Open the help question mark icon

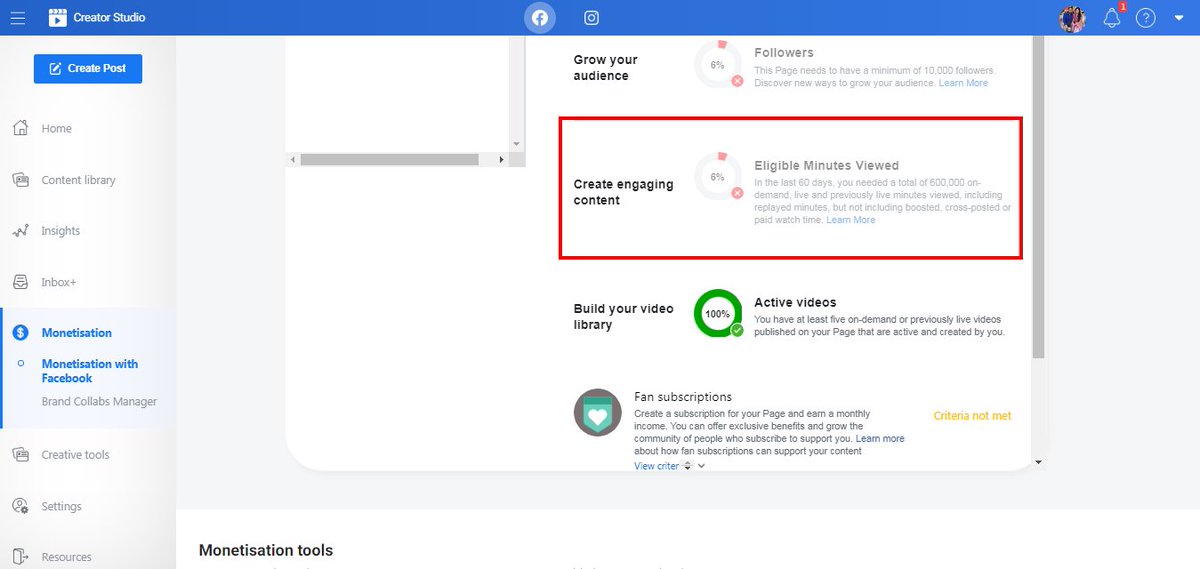pos(1146,18)
